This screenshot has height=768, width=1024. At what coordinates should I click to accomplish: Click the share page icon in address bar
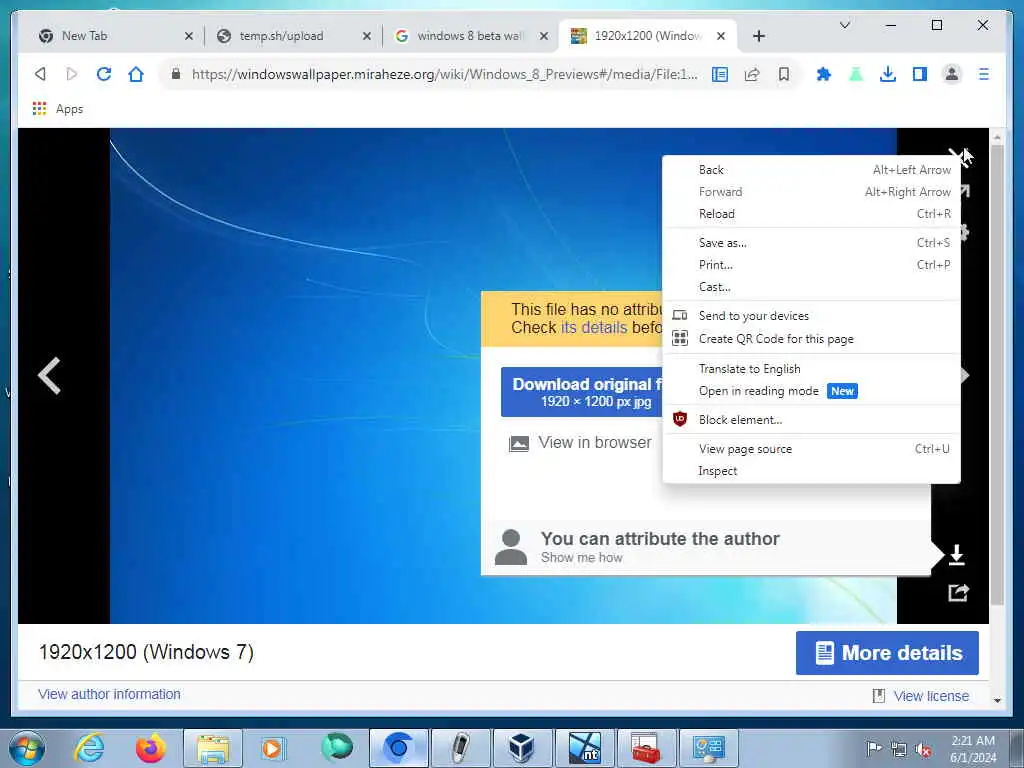[x=752, y=74]
